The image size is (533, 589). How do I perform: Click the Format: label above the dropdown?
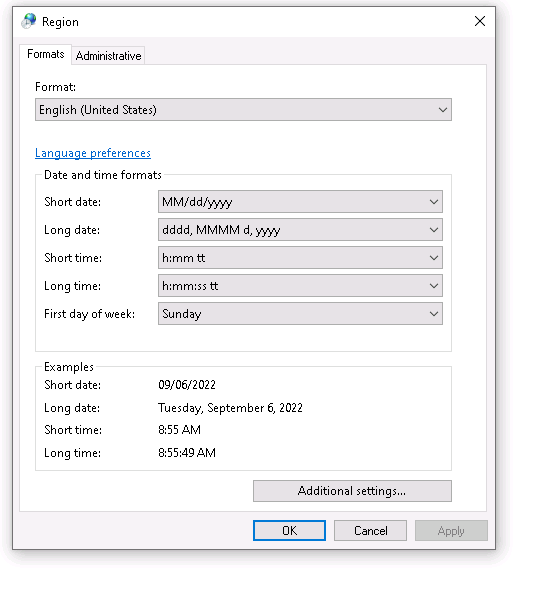coord(56,87)
